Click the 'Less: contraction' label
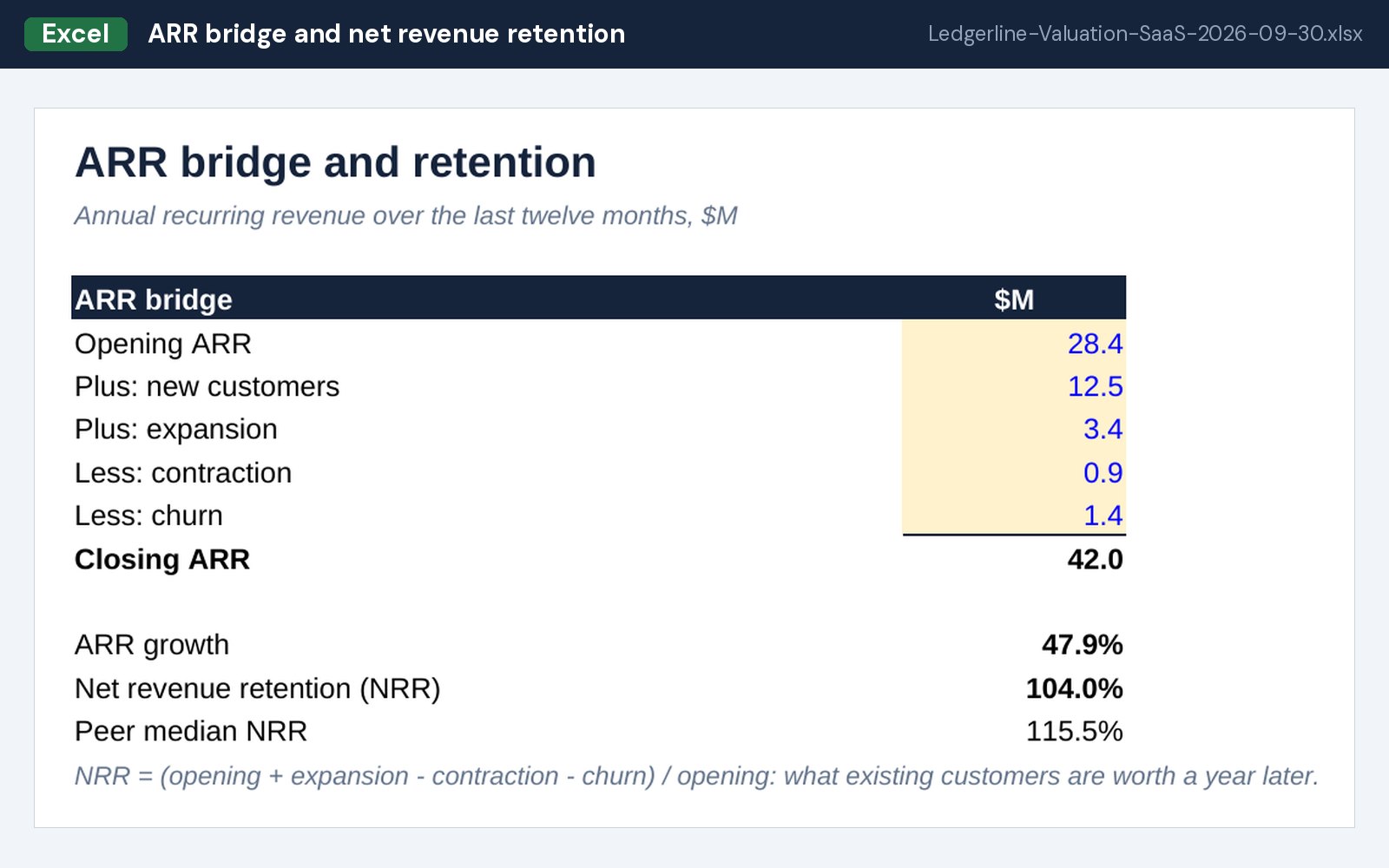 point(183,472)
